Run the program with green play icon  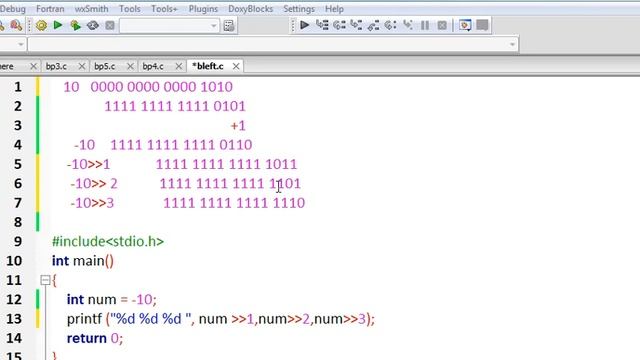[58, 25]
